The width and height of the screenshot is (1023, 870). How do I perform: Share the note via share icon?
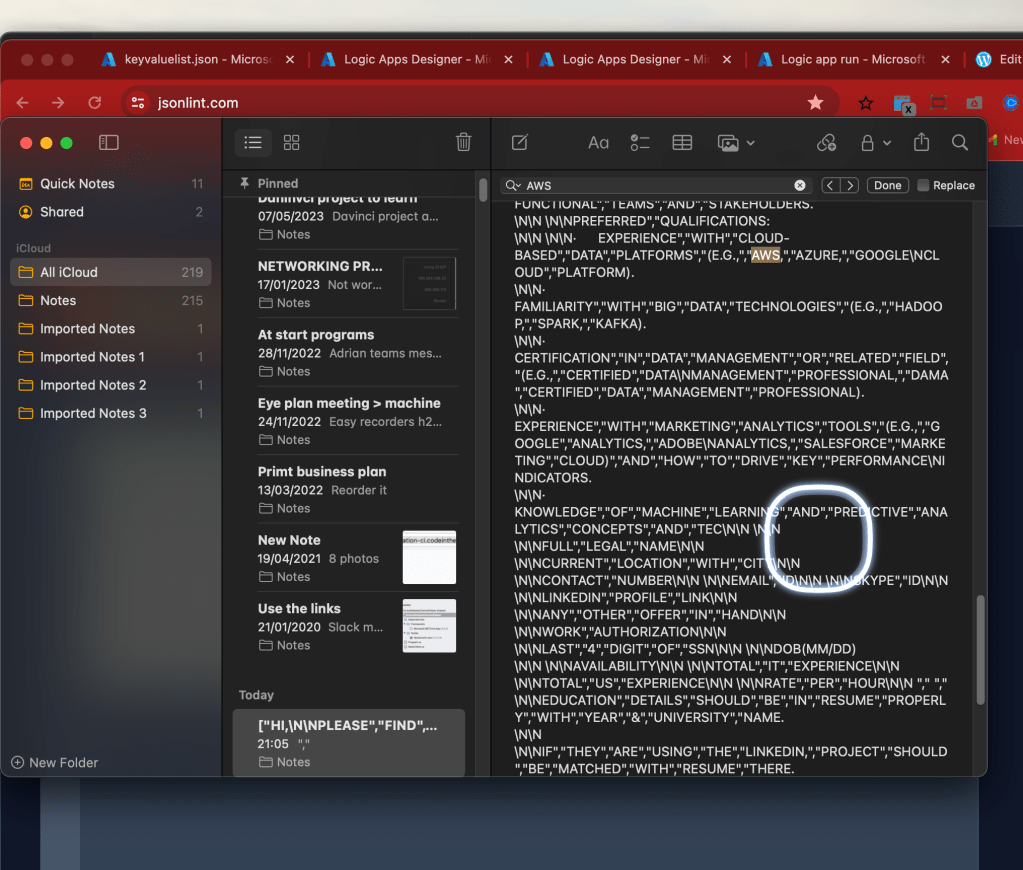(921, 142)
